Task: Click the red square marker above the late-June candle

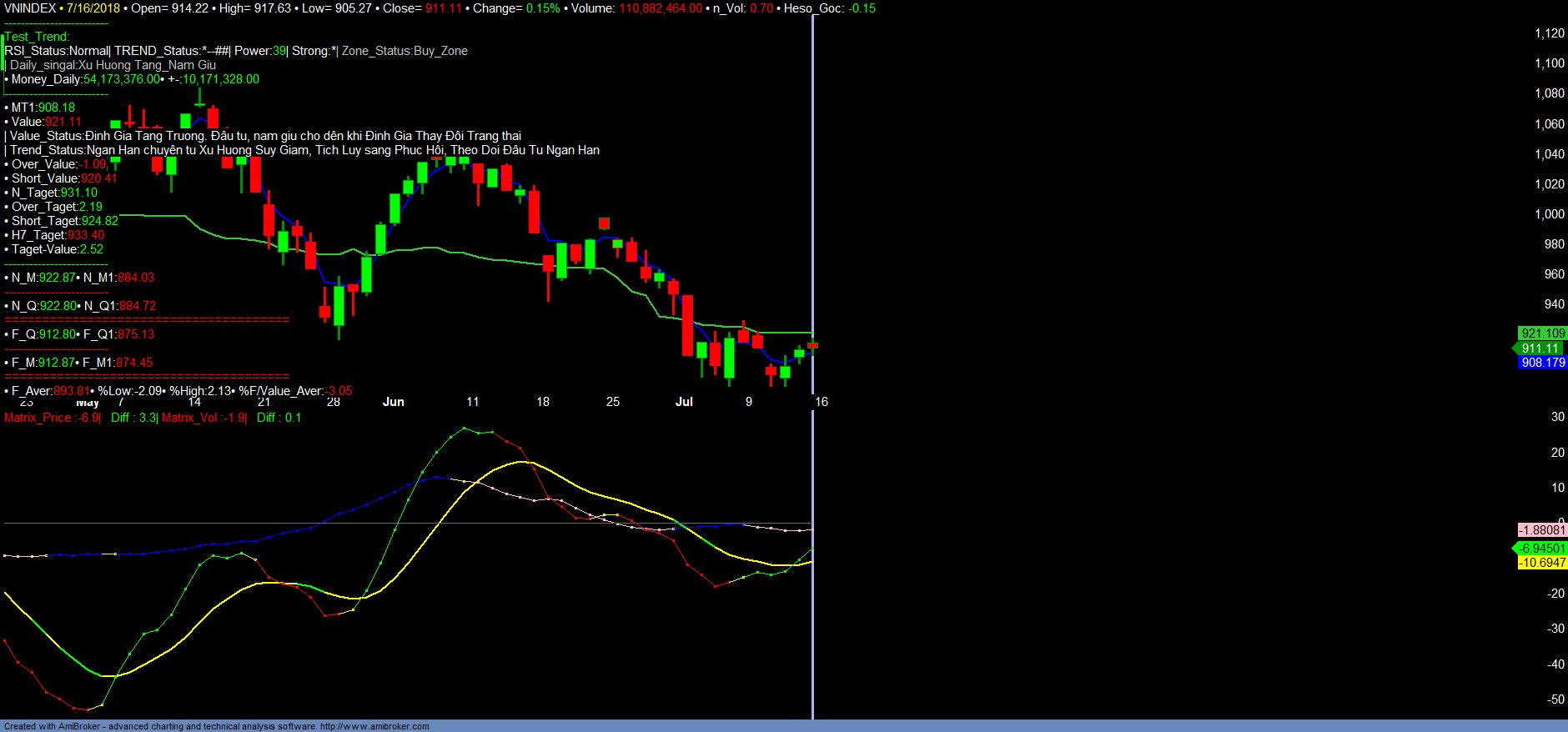Action: click(x=604, y=223)
